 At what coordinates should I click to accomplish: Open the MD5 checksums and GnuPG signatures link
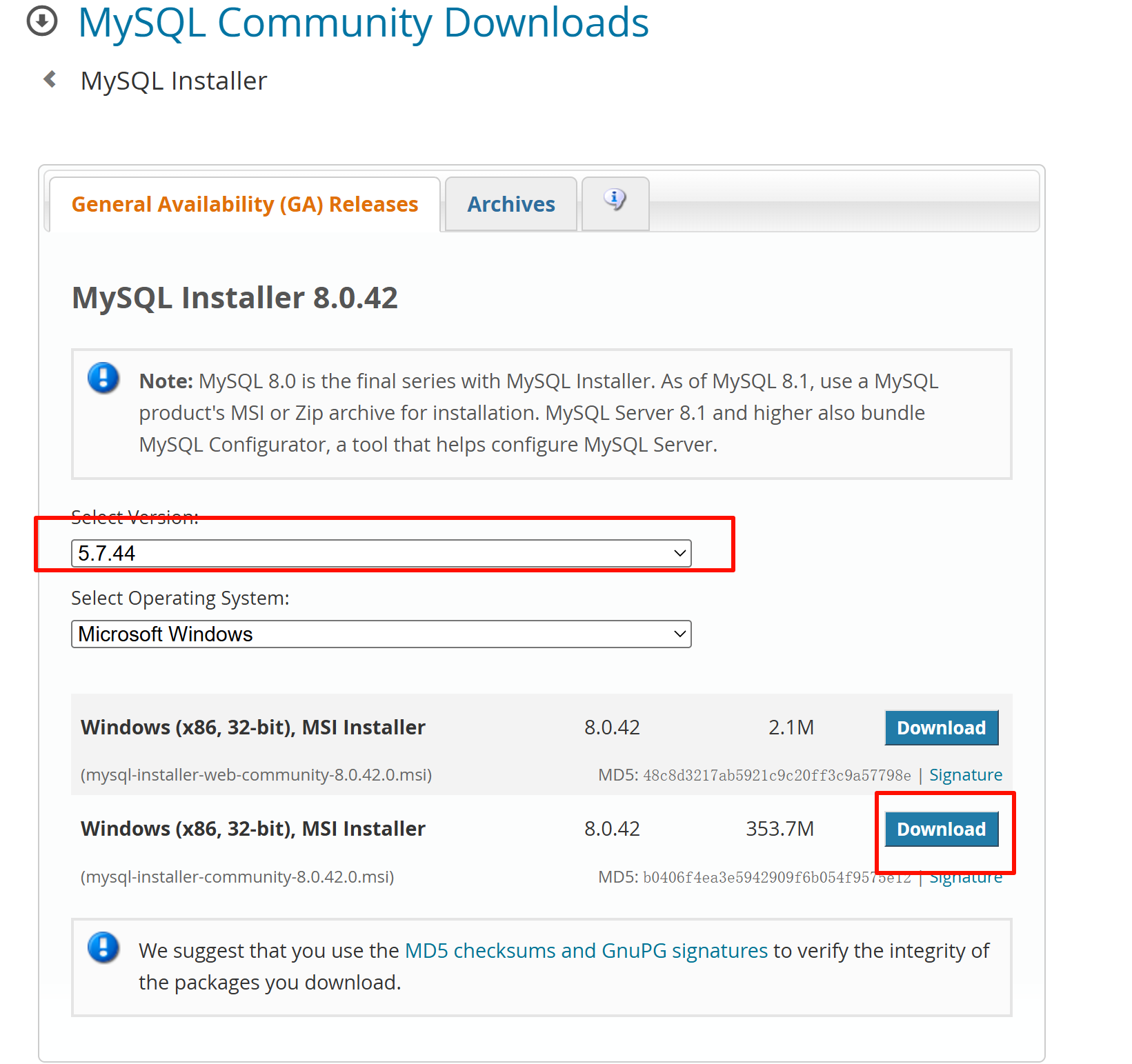click(586, 950)
